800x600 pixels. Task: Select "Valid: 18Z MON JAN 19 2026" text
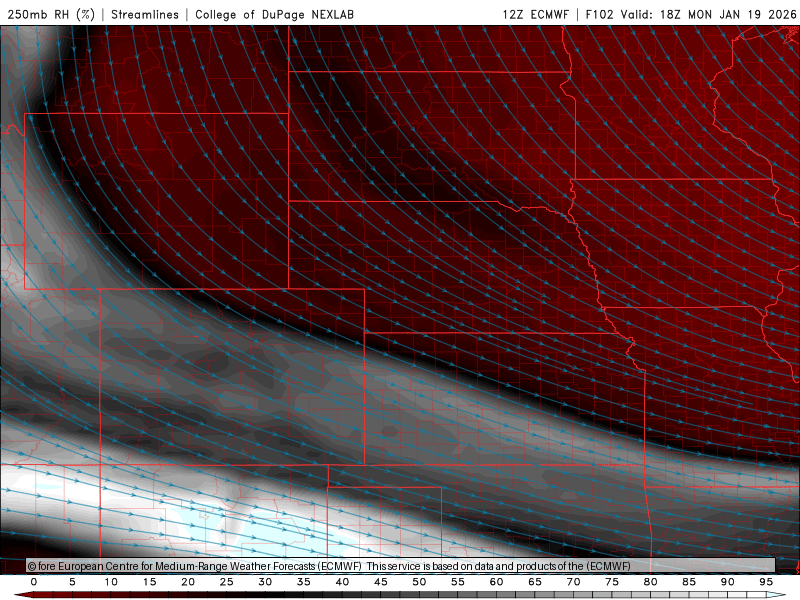708,14
